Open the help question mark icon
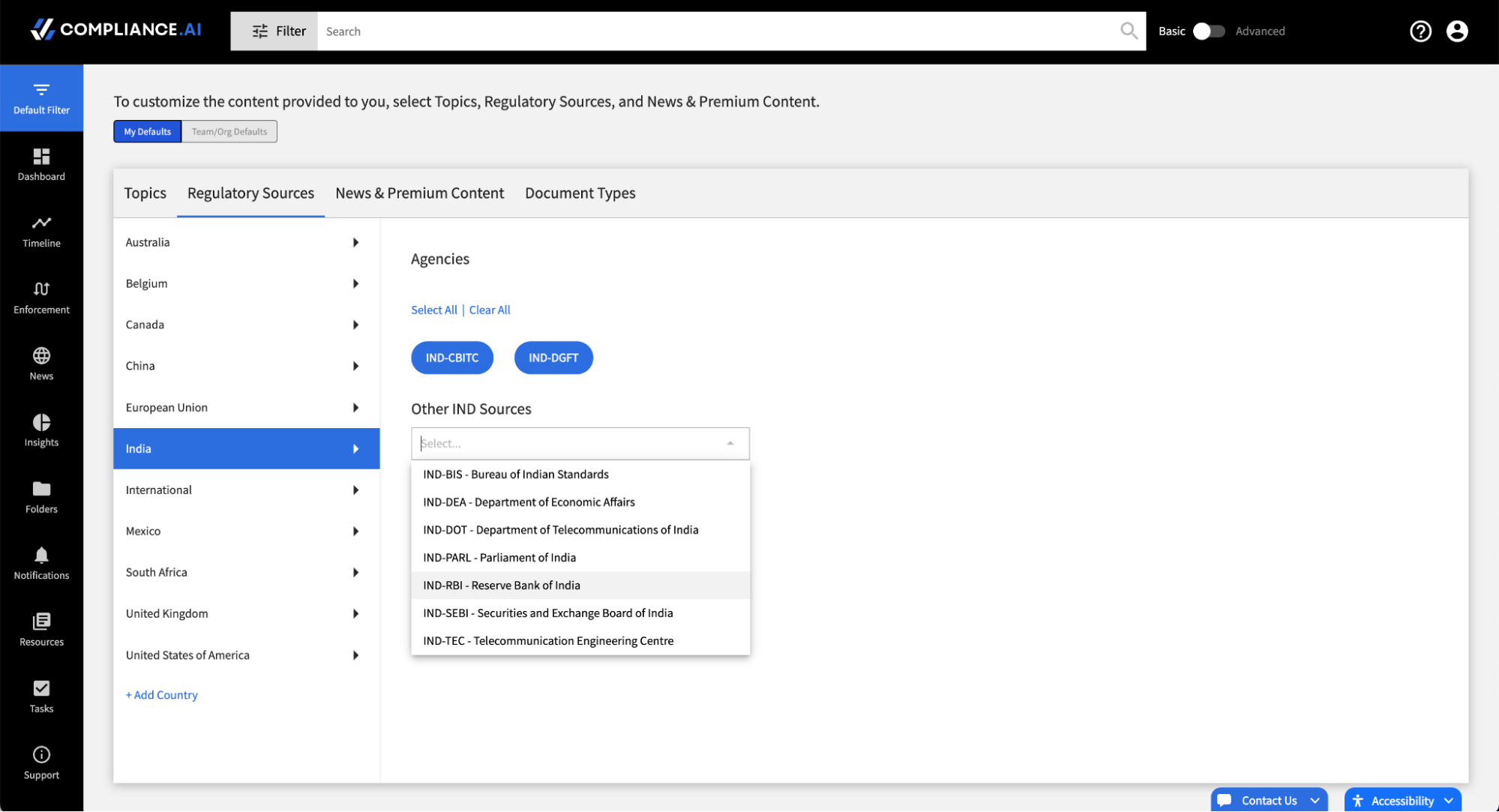The width and height of the screenshot is (1499, 812). (1420, 31)
